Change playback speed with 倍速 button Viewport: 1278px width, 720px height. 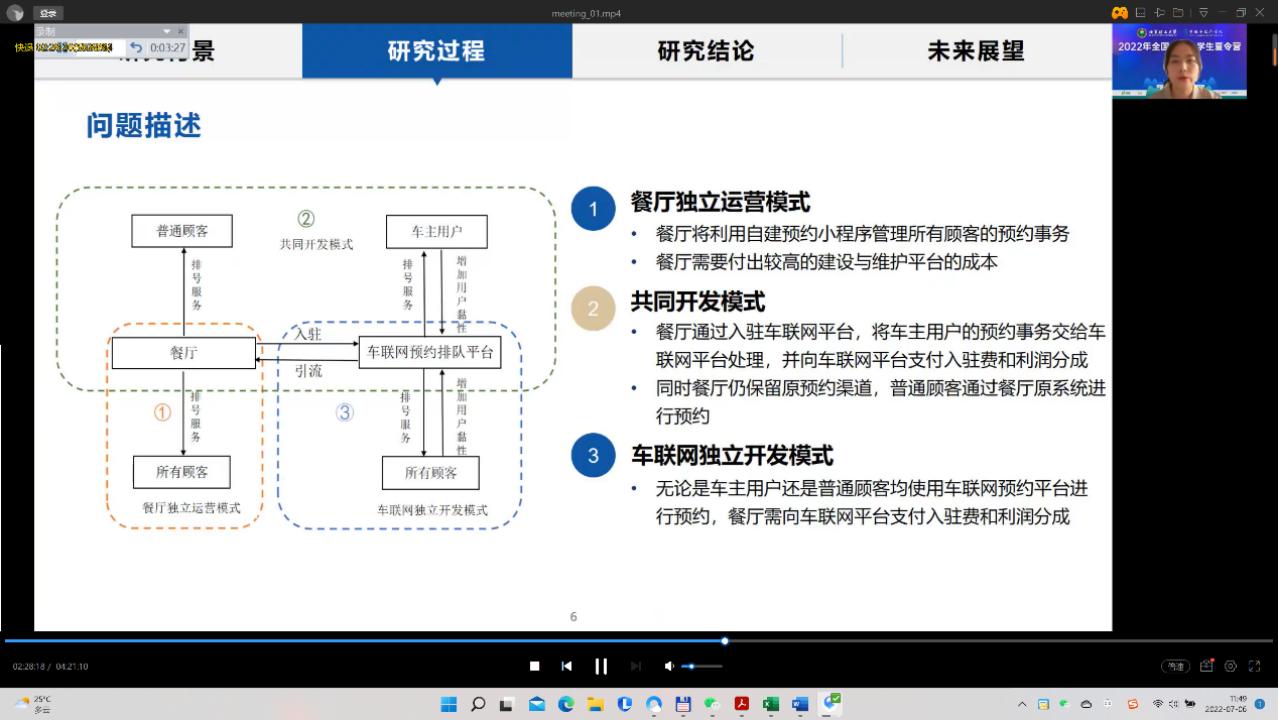tap(1175, 666)
